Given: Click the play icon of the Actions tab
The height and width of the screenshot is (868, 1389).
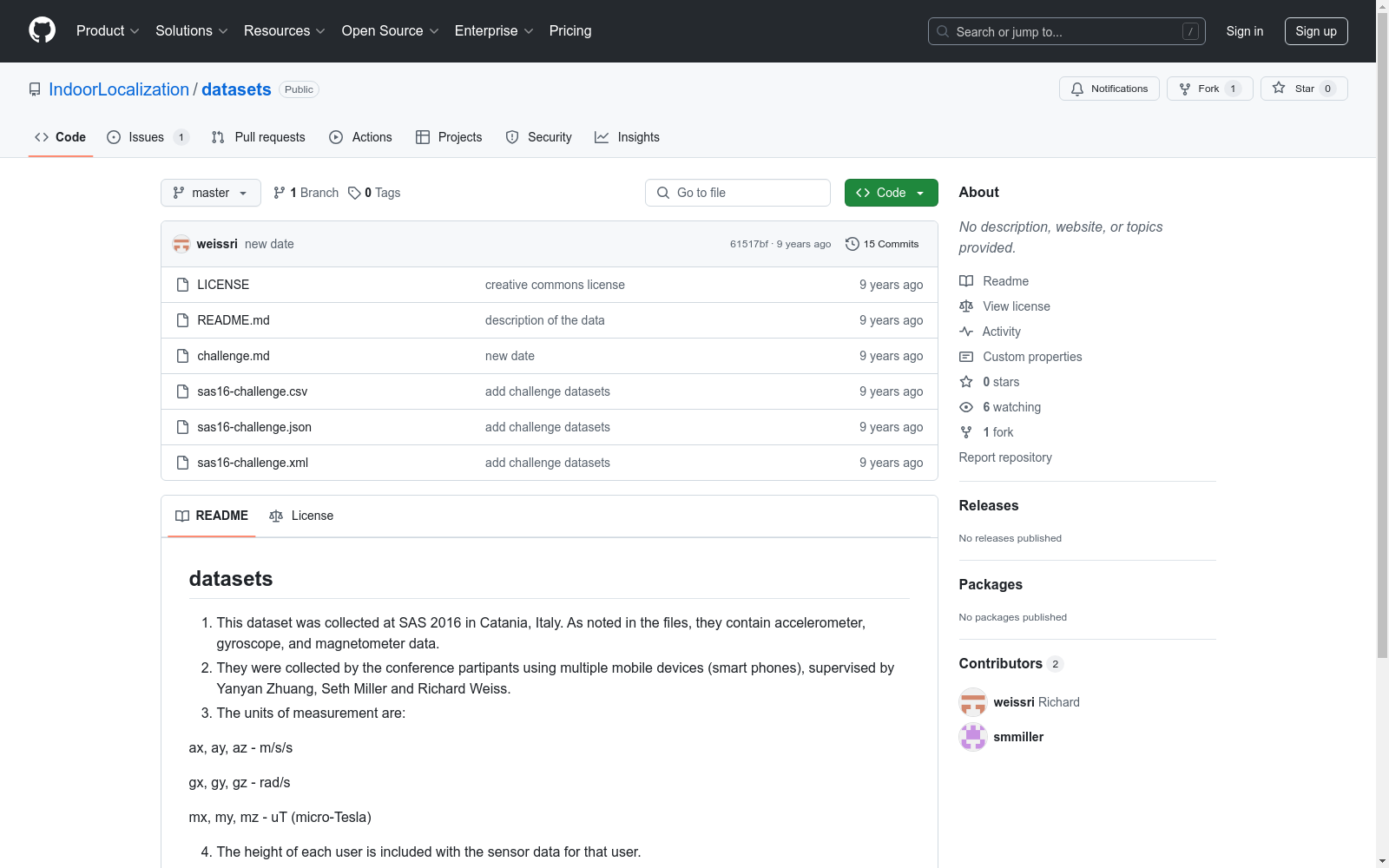Looking at the screenshot, I should click(x=336, y=137).
